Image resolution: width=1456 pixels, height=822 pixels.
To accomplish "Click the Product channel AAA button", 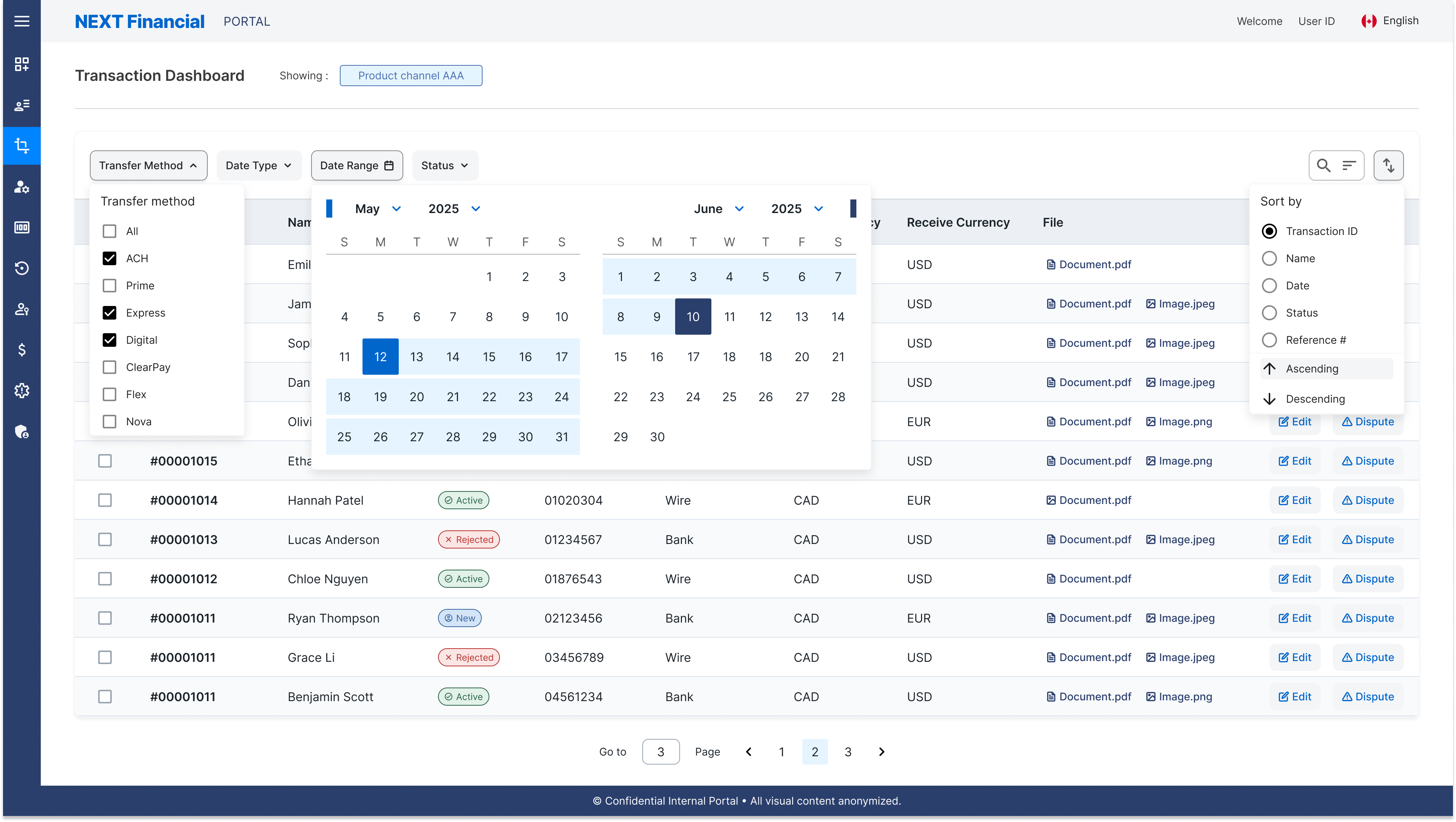I will point(411,75).
